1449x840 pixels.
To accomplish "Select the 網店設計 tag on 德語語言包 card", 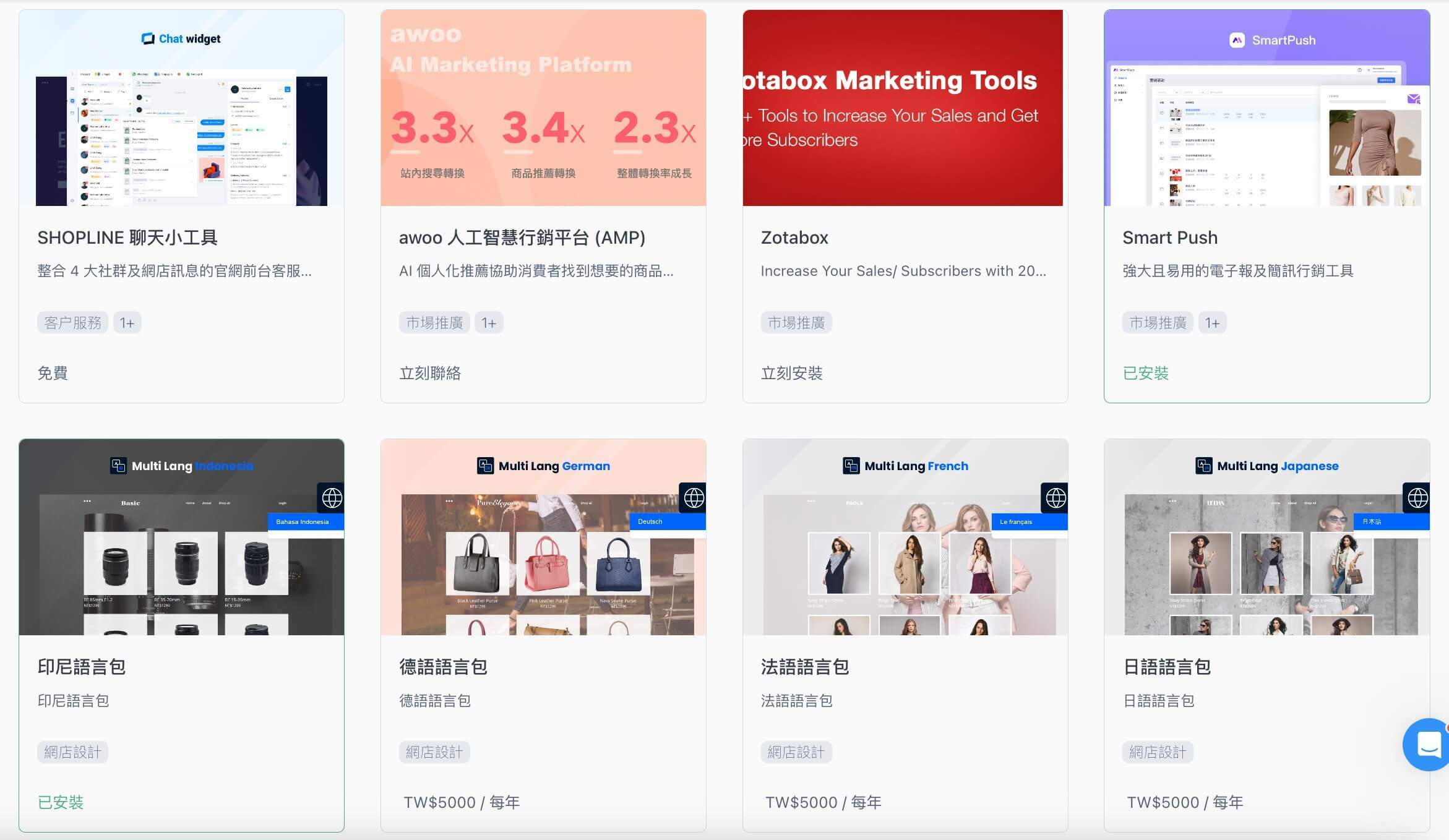I will [x=434, y=752].
